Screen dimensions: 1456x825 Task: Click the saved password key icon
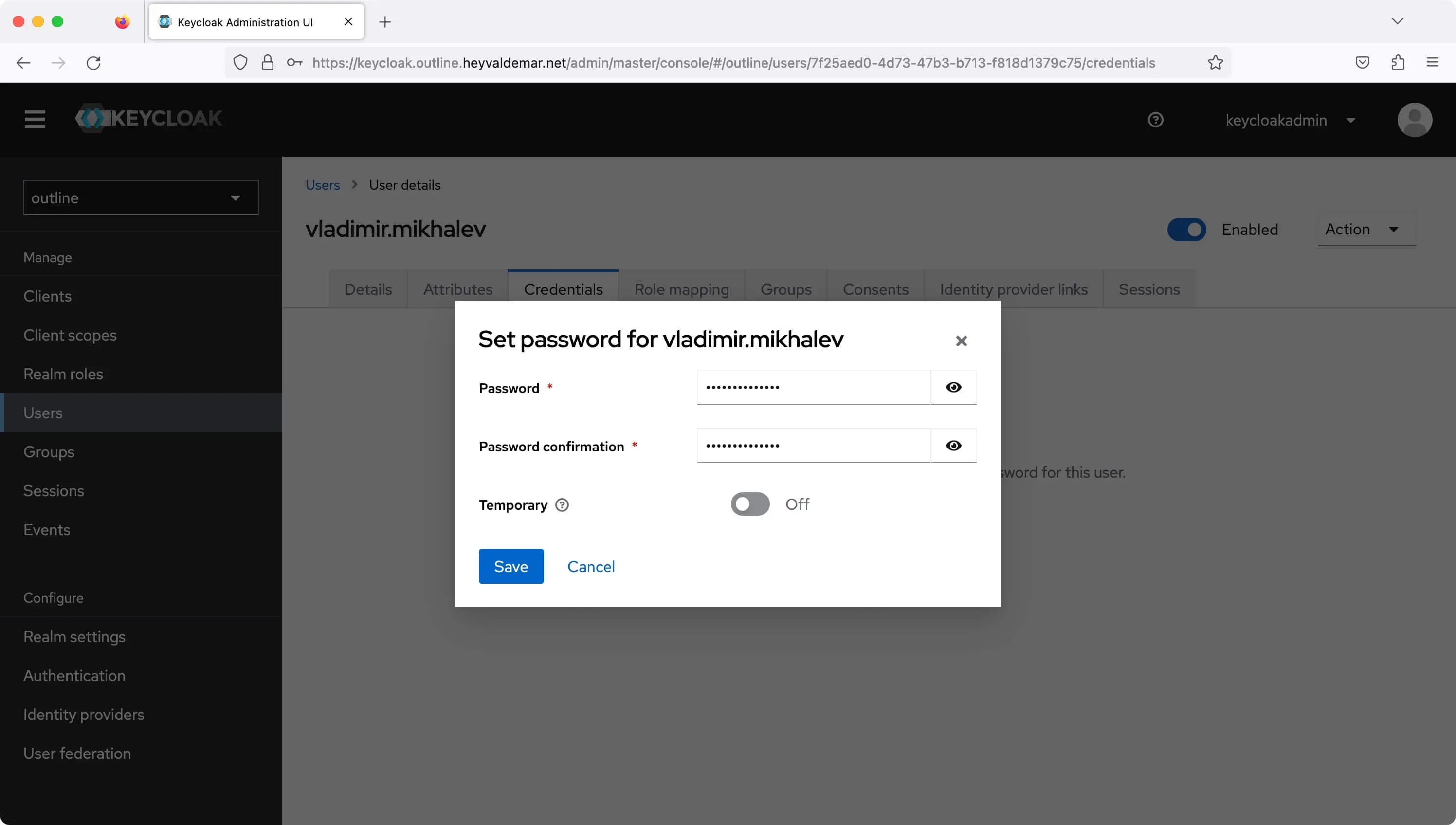[294, 62]
